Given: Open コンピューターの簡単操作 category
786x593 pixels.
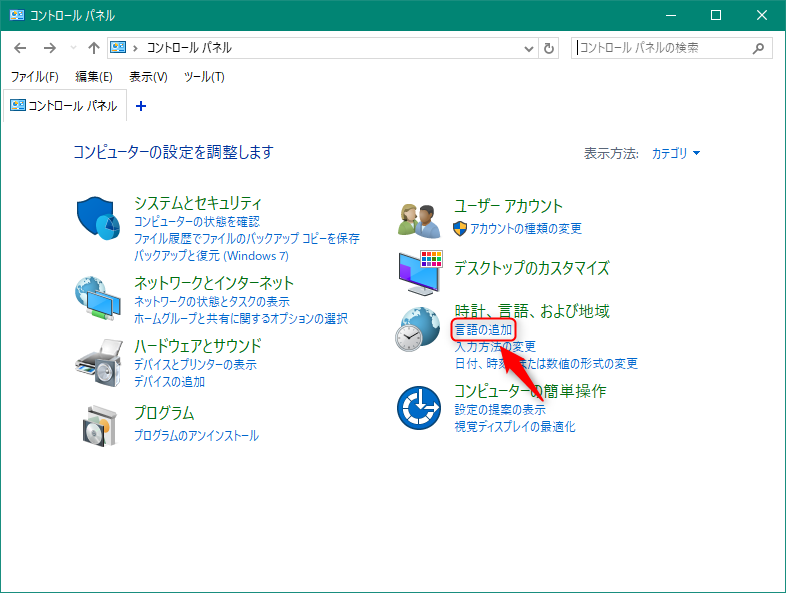Looking at the screenshot, I should tap(530, 391).
